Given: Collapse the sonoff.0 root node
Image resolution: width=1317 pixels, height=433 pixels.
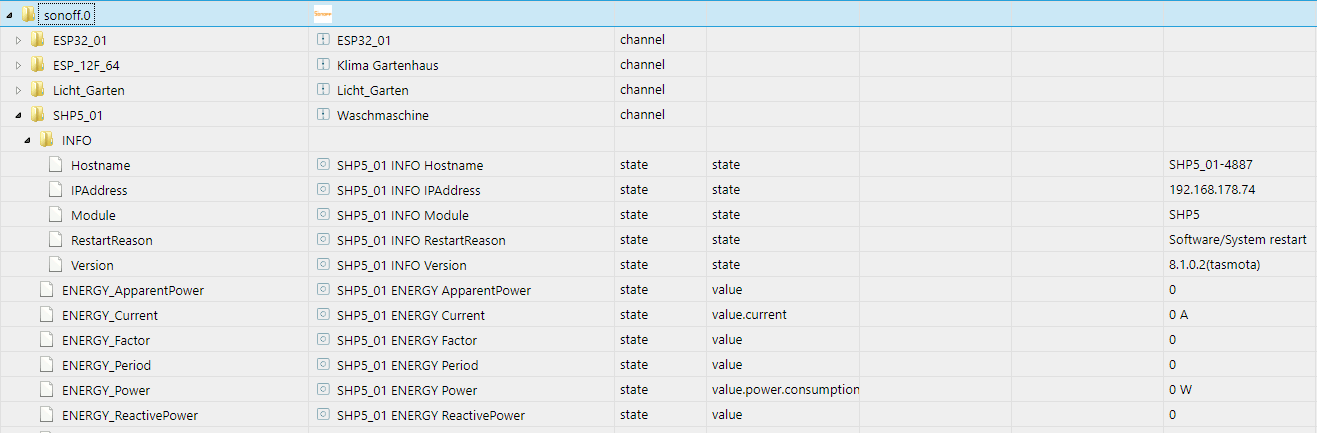Looking at the screenshot, I should pyautogui.click(x=8, y=15).
